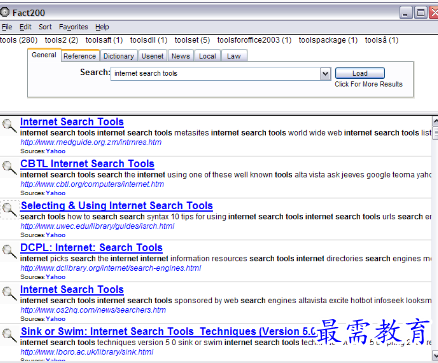Switch to the Law tab
The width and height of the screenshot is (438, 363).
coord(234,56)
